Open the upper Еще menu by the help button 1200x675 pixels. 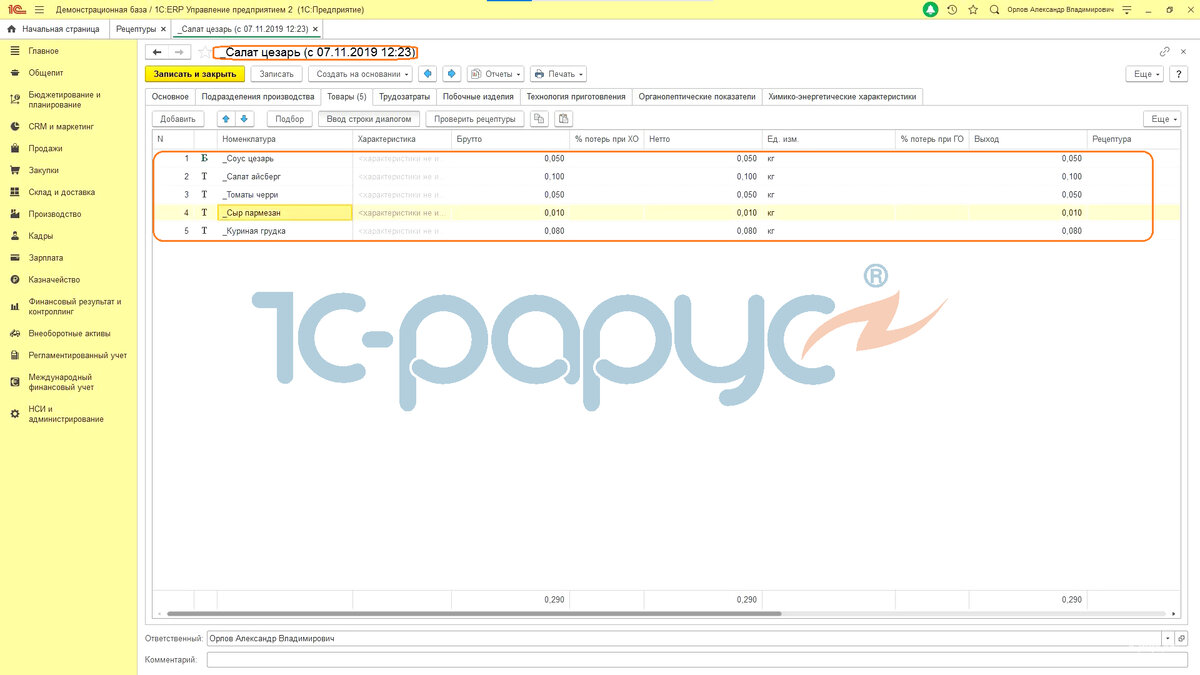click(x=1145, y=74)
